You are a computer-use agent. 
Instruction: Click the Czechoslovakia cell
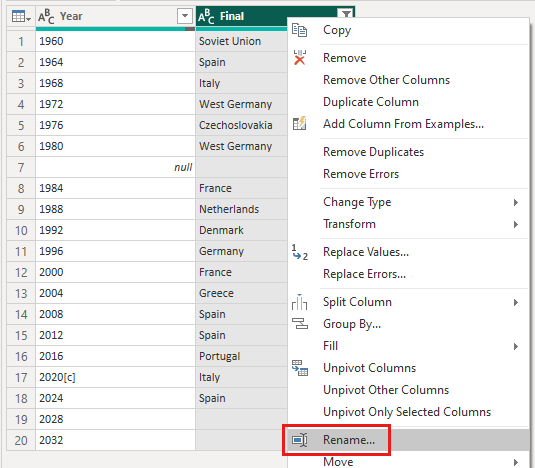click(x=241, y=125)
